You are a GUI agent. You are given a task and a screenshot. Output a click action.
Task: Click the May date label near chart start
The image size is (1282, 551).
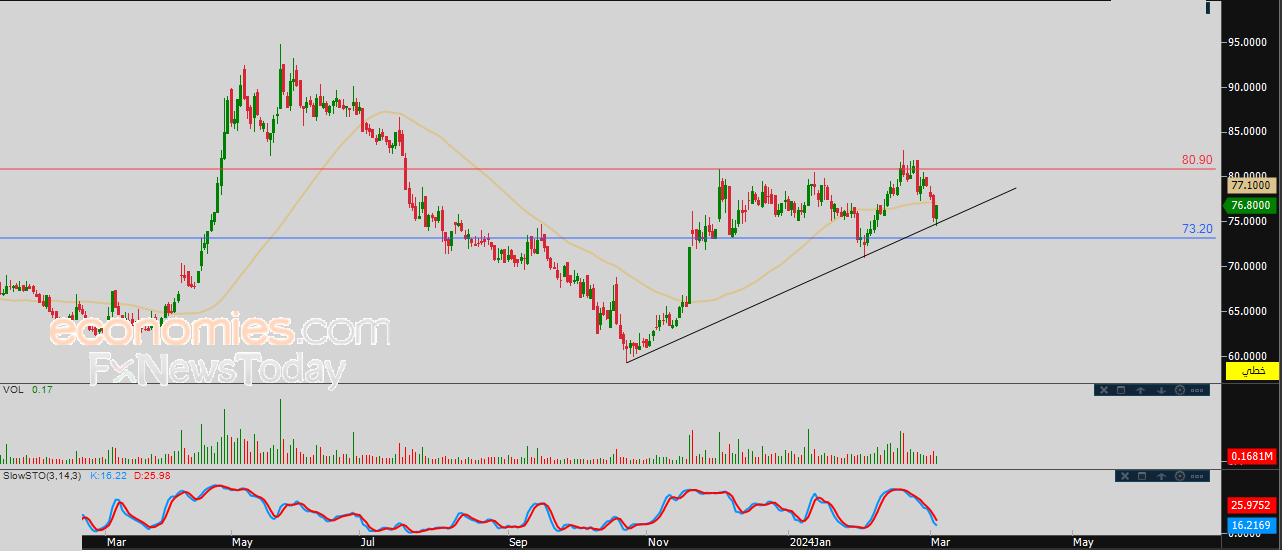[x=243, y=542]
